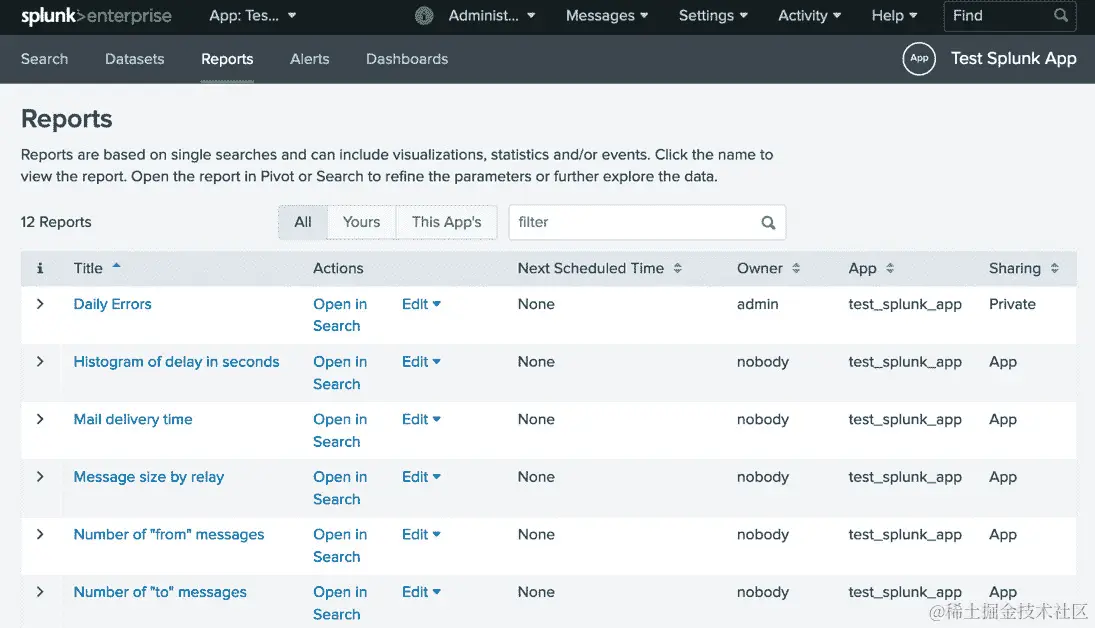Open Edit menu for Message size by relay
1095x628 pixels.
click(421, 476)
